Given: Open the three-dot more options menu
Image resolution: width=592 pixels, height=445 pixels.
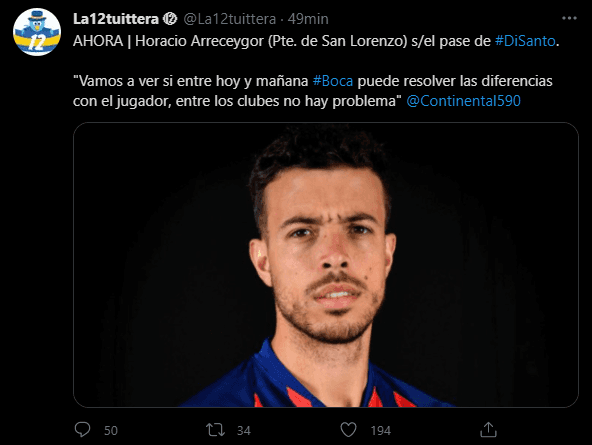Looking at the screenshot, I should click(569, 18).
